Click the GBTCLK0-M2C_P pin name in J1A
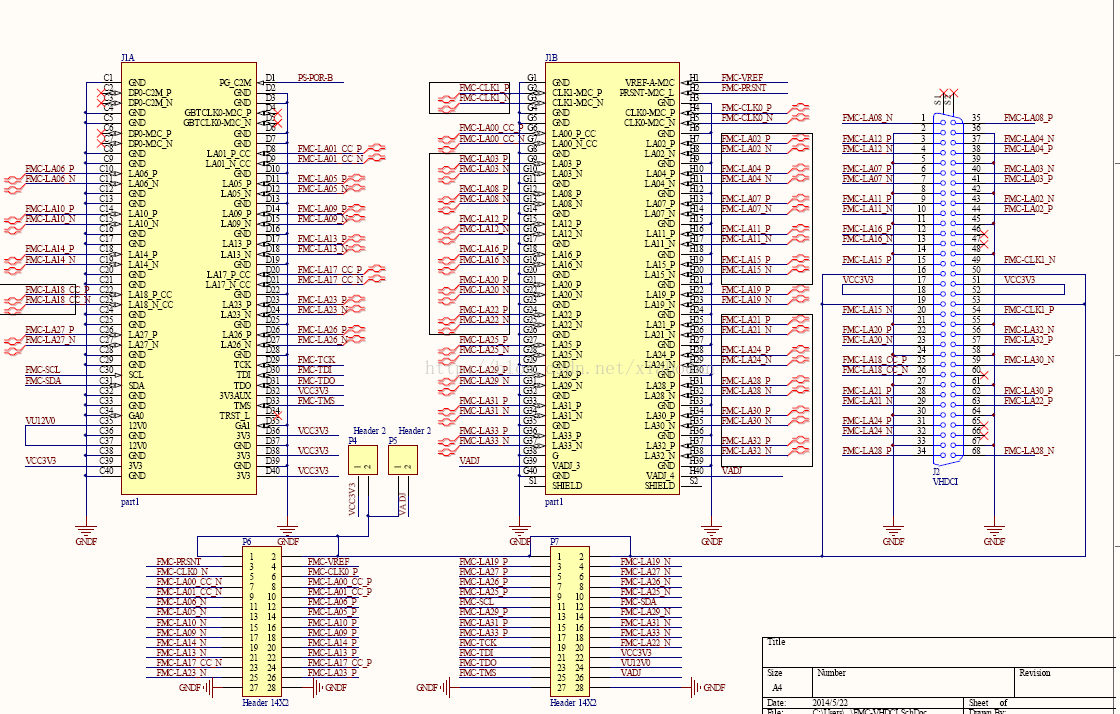The image size is (1120, 714). tap(218, 113)
